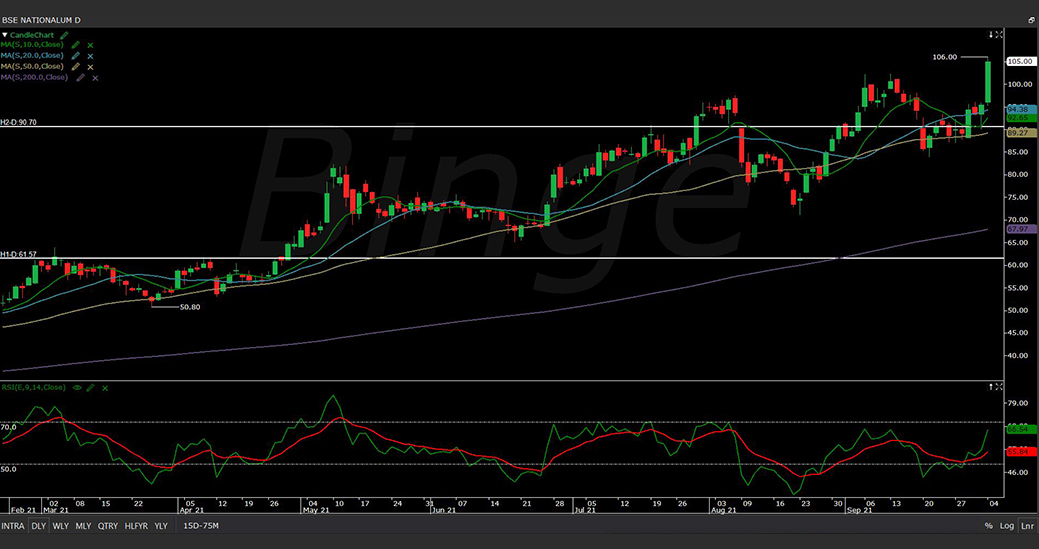Remove the RSI(E,9,14,Close) indicator
The width and height of the screenshot is (1039, 549).
click(x=104, y=388)
